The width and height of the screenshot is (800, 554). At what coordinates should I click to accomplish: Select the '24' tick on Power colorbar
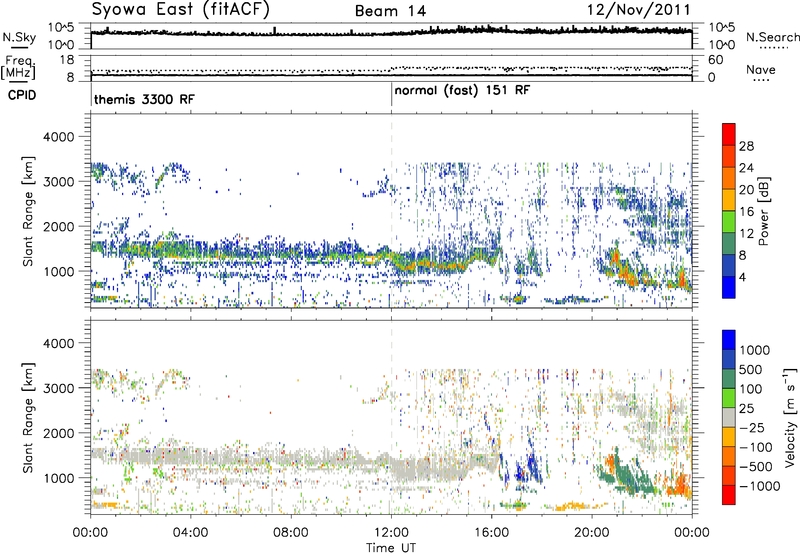pyautogui.click(x=746, y=168)
